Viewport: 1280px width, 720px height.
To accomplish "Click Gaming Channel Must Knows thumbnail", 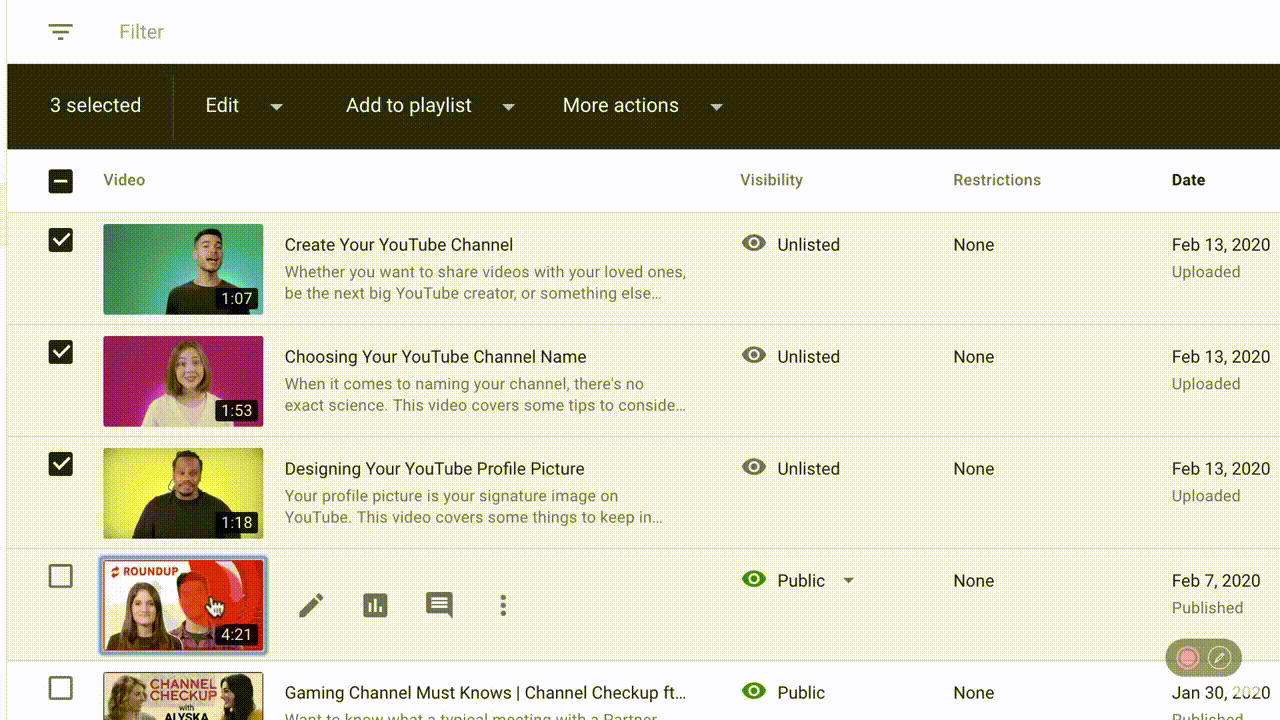I will (183, 696).
